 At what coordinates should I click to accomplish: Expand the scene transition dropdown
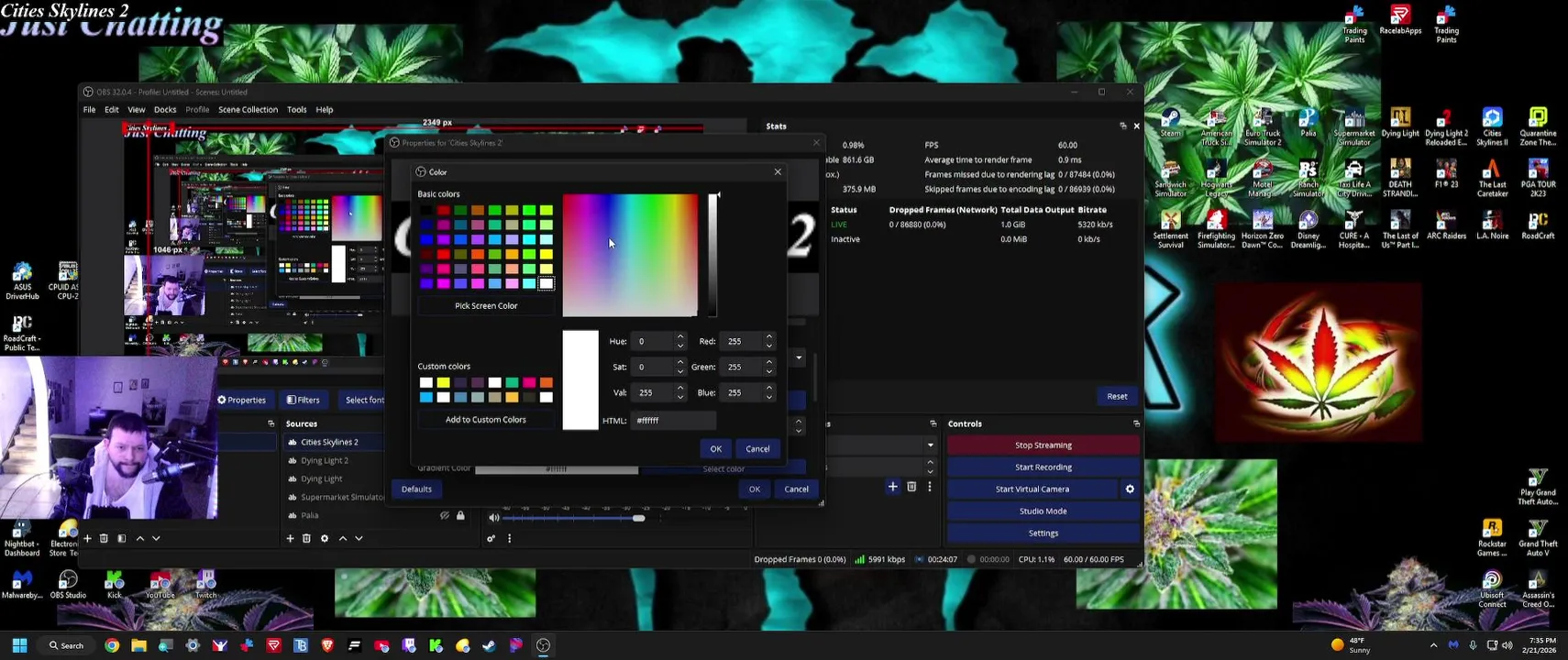(930, 445)
